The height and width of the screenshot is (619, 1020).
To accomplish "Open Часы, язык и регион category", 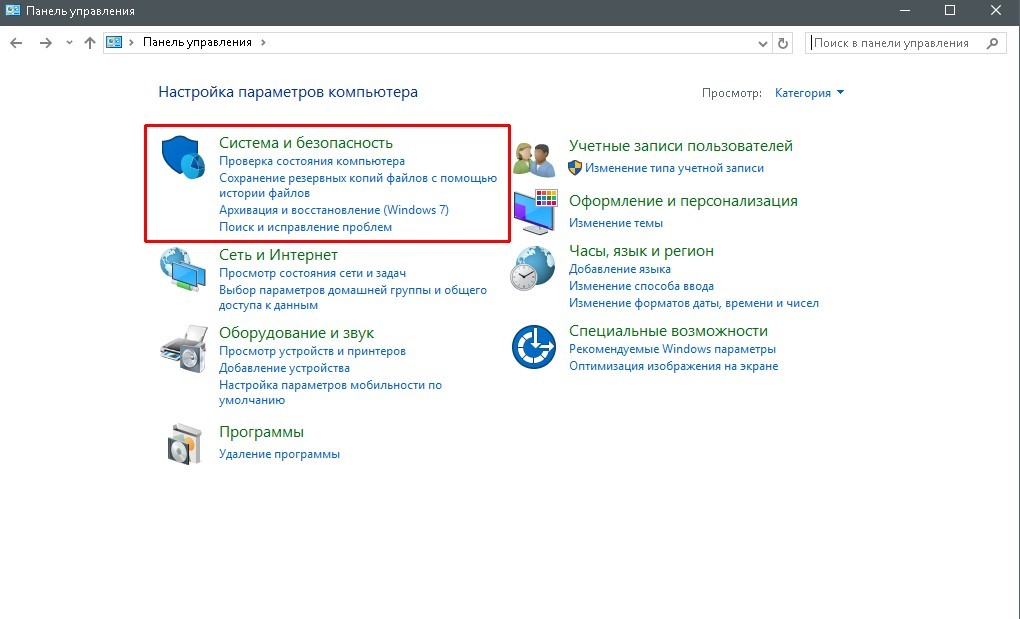I will (641, 251).
